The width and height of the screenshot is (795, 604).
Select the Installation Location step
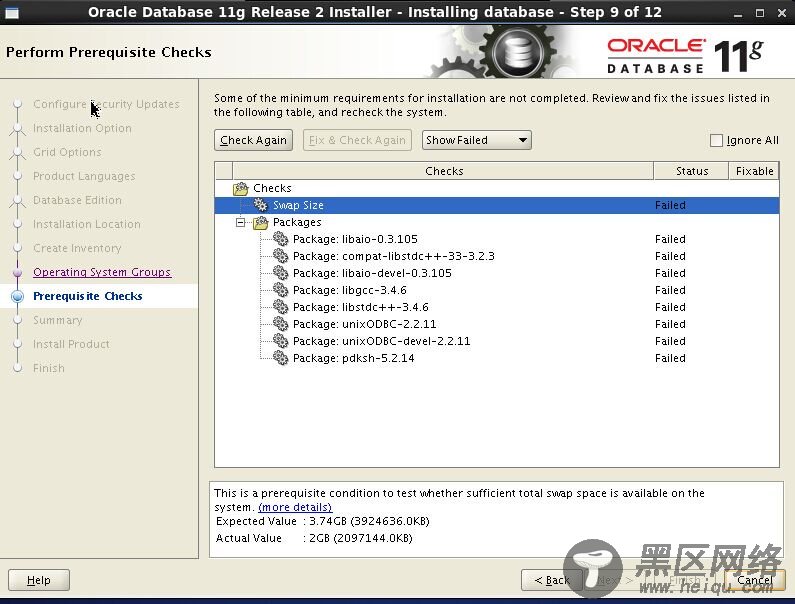tap(87, 224)
